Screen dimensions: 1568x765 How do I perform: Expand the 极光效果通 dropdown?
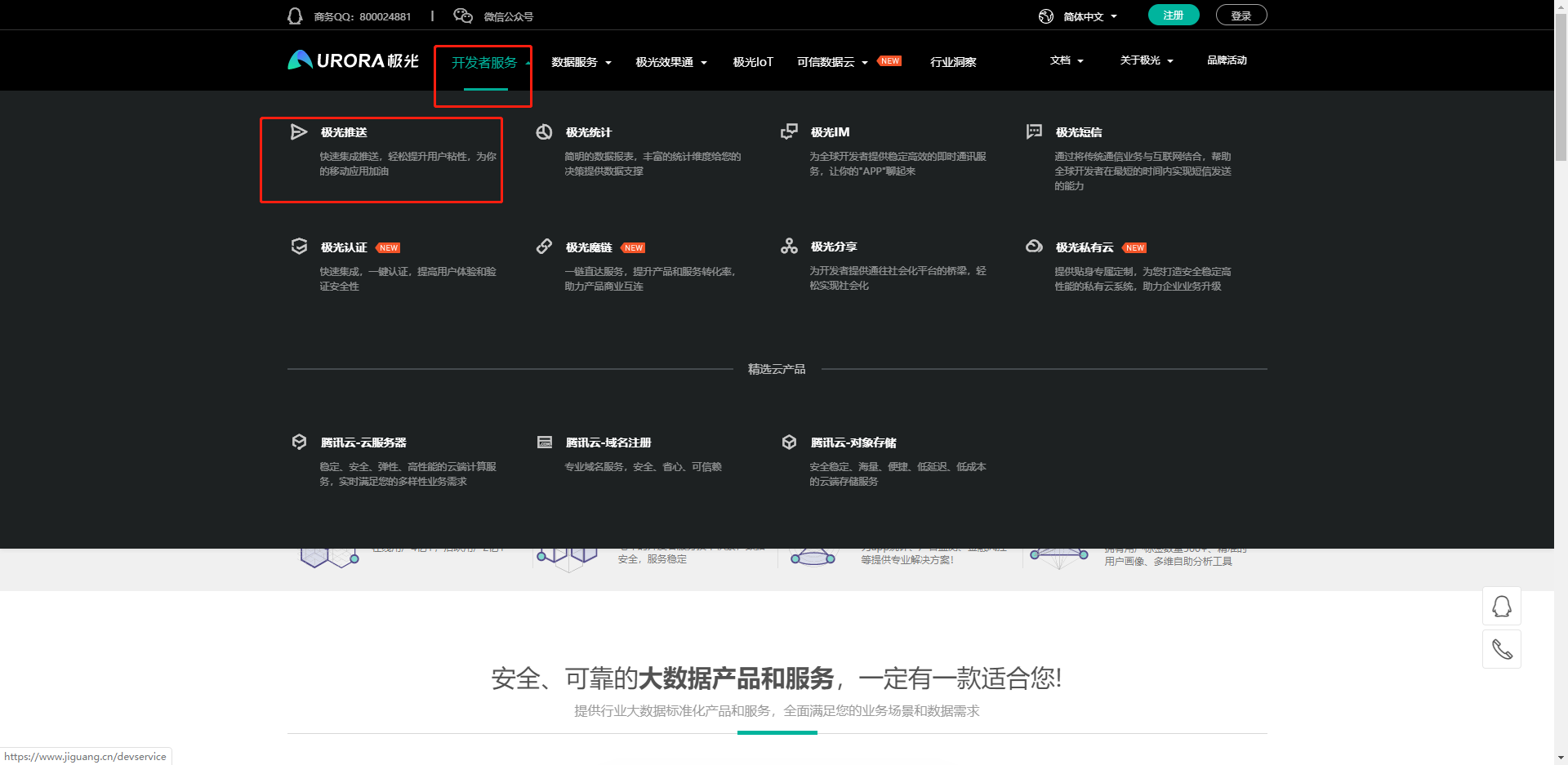click(x=671, y=62)
